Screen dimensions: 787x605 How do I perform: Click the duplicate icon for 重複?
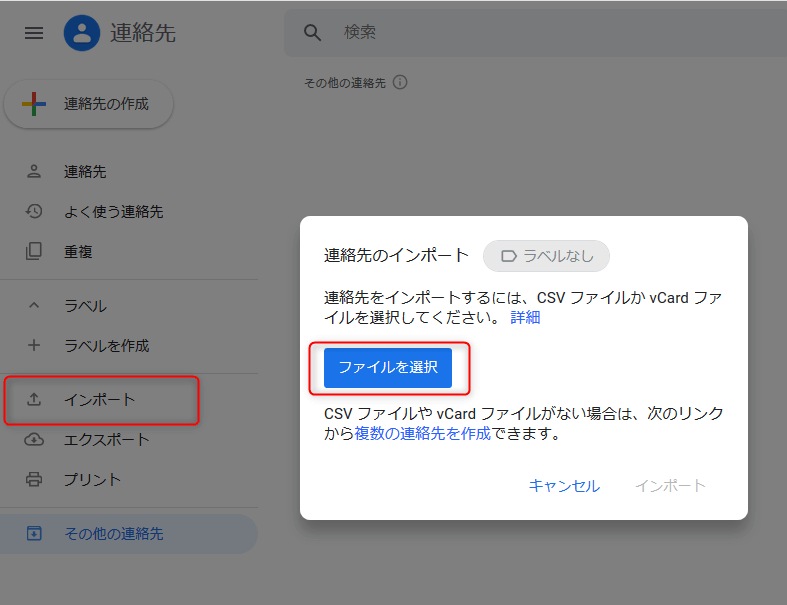click(34, 252)
